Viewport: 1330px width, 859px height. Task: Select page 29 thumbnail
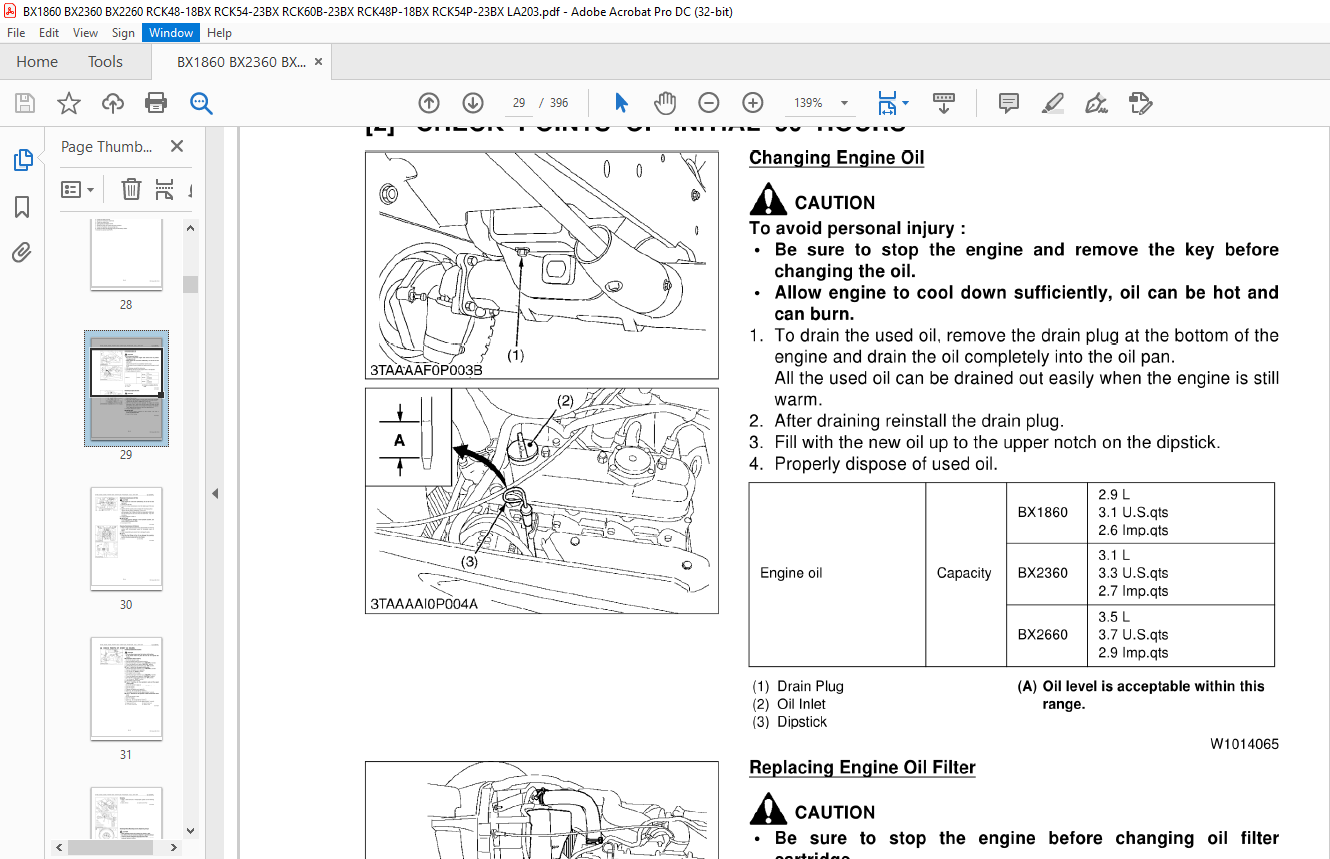click(x=126, y=388)
